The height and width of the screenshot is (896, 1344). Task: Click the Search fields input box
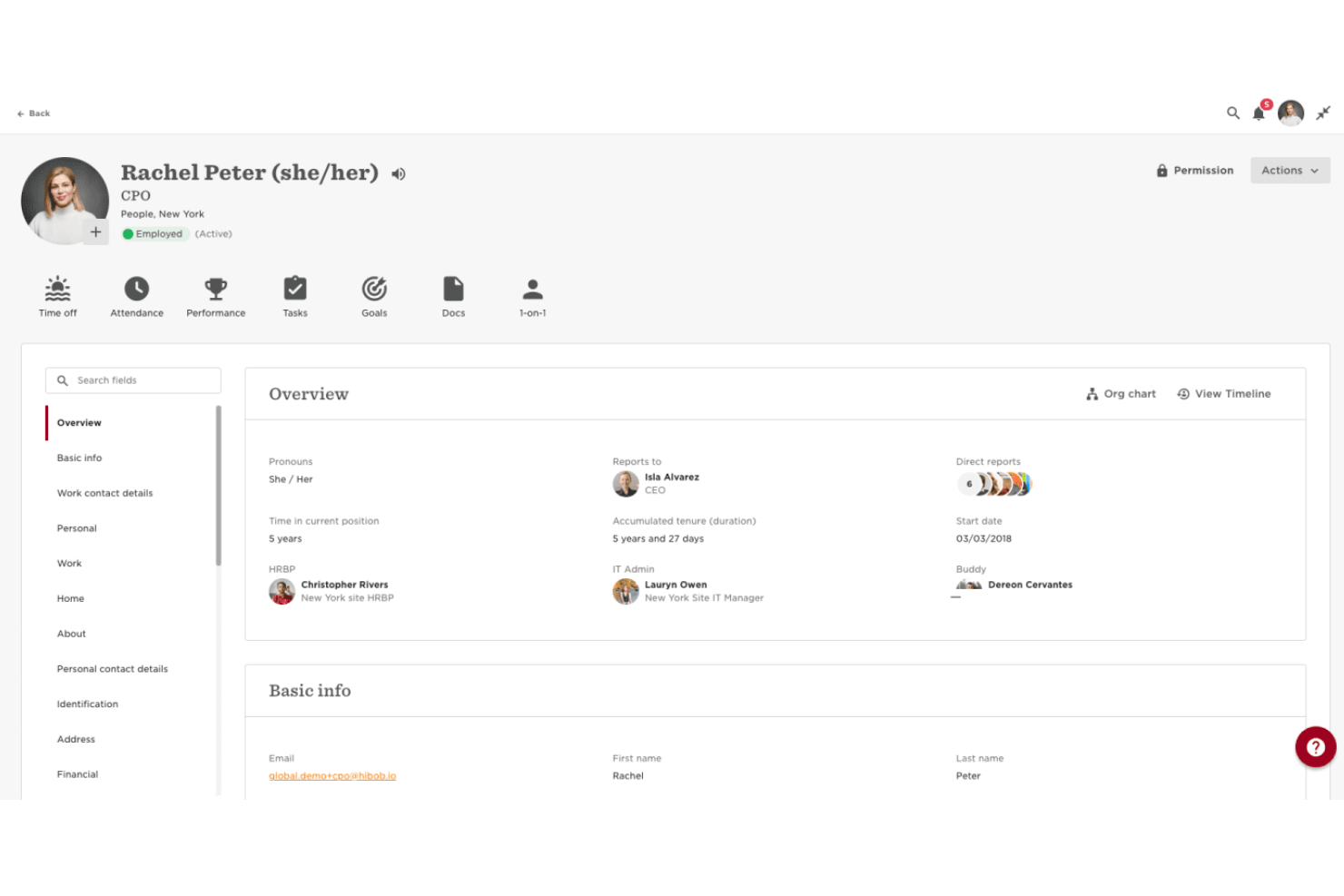point(133,379)
